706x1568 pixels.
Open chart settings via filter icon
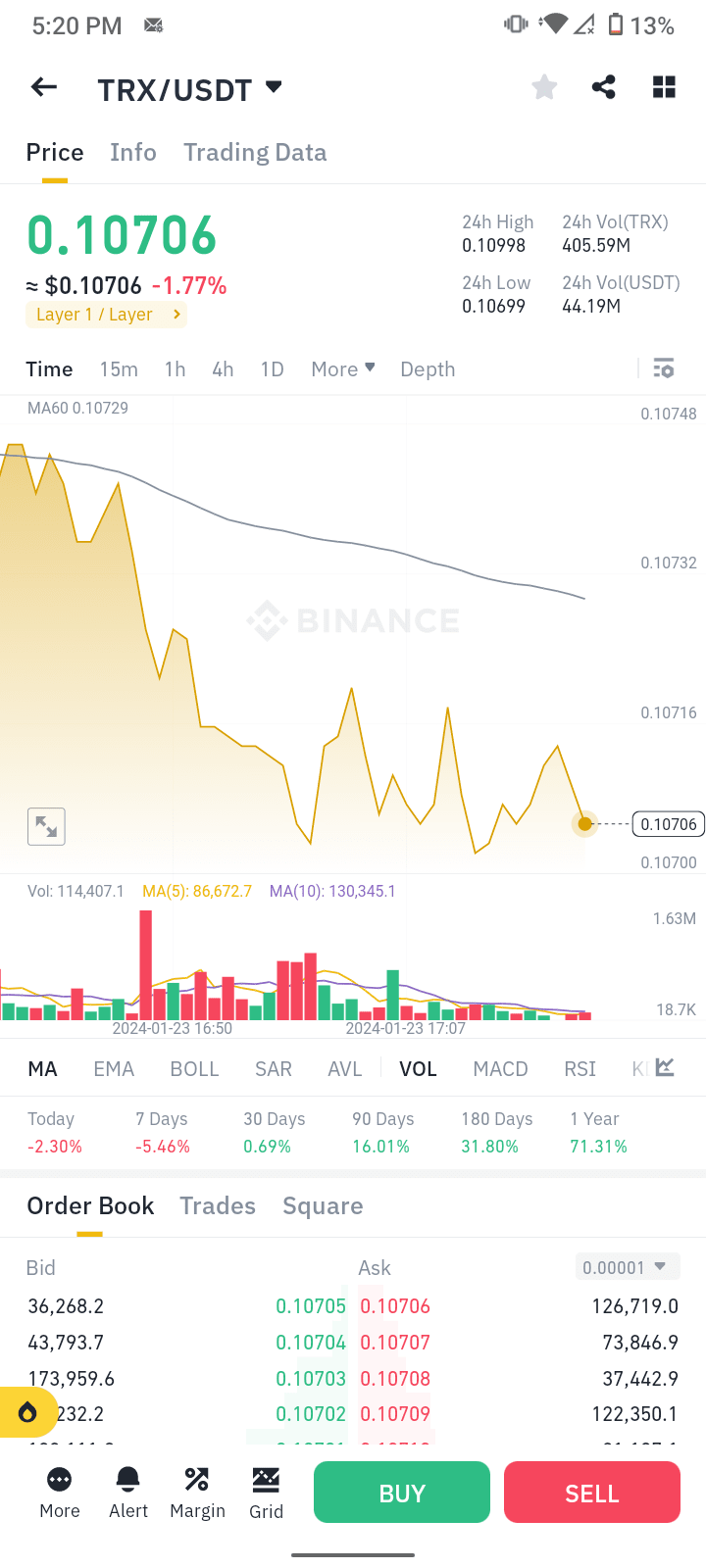pyautogui.click(x=664, y=368)
